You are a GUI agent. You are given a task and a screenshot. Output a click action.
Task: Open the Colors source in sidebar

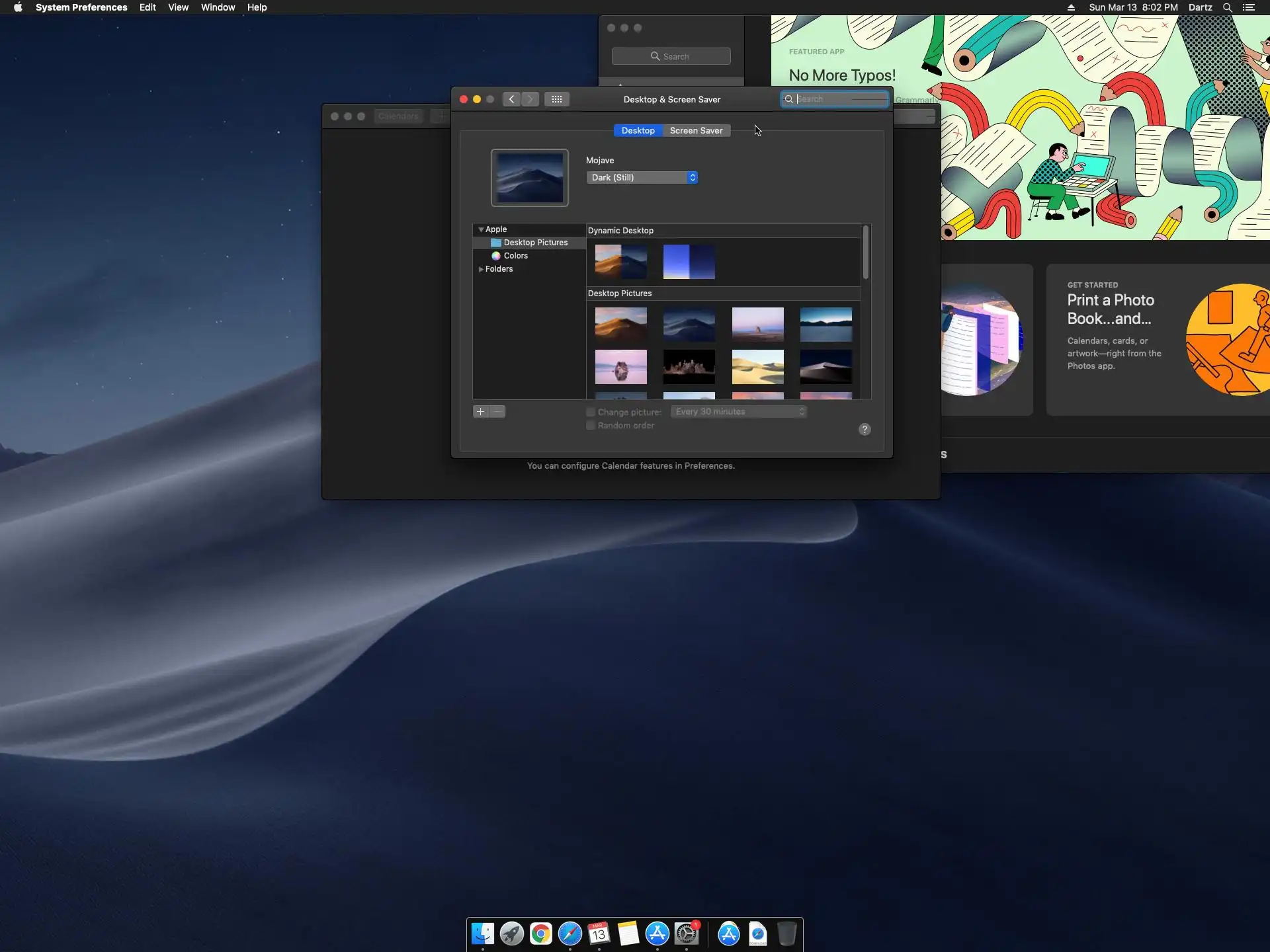pos(515,256)
